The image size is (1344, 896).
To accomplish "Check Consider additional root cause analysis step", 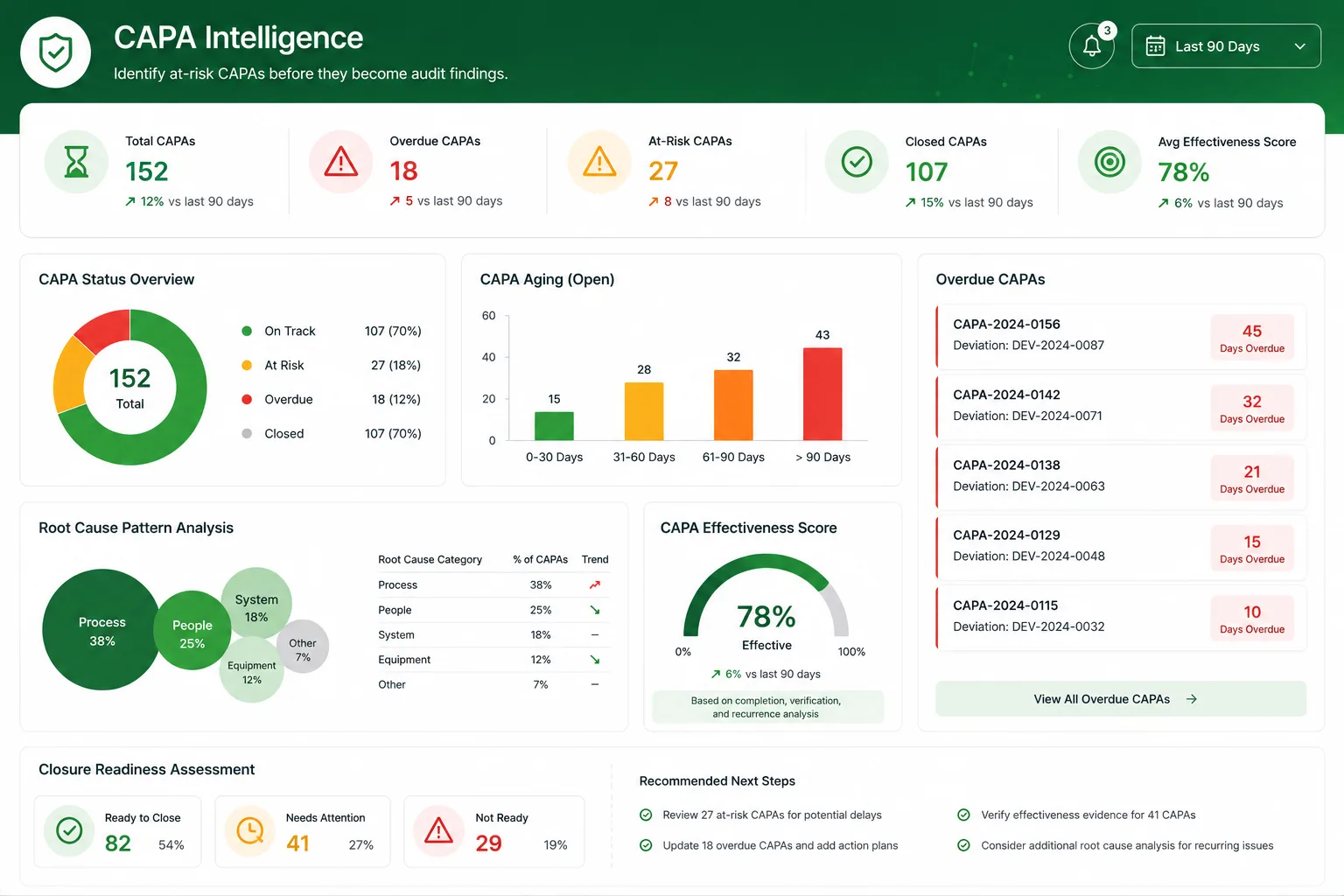I will click(x=963, y=845).
